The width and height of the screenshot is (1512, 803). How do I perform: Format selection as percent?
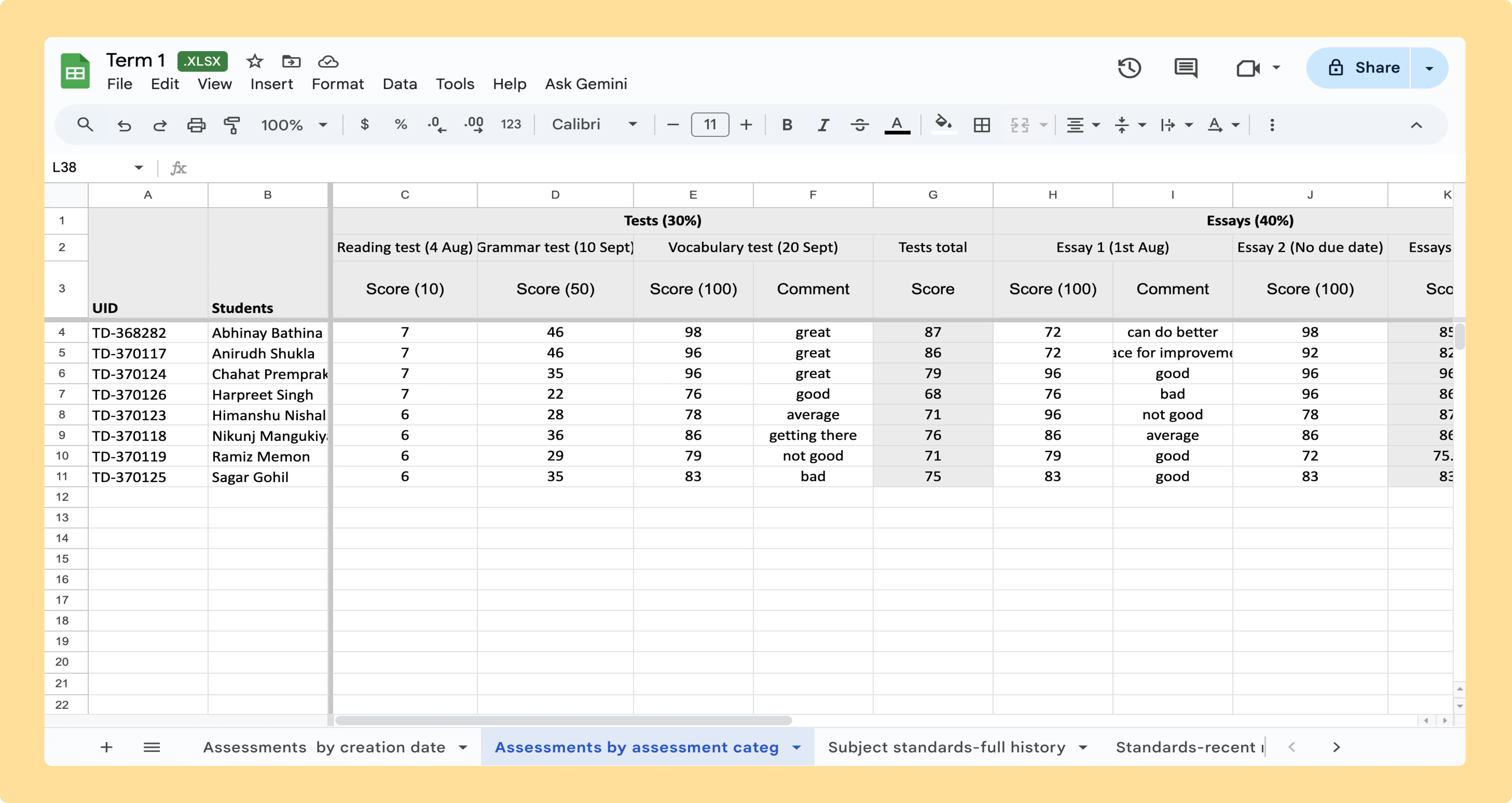(x=401, y=124)
